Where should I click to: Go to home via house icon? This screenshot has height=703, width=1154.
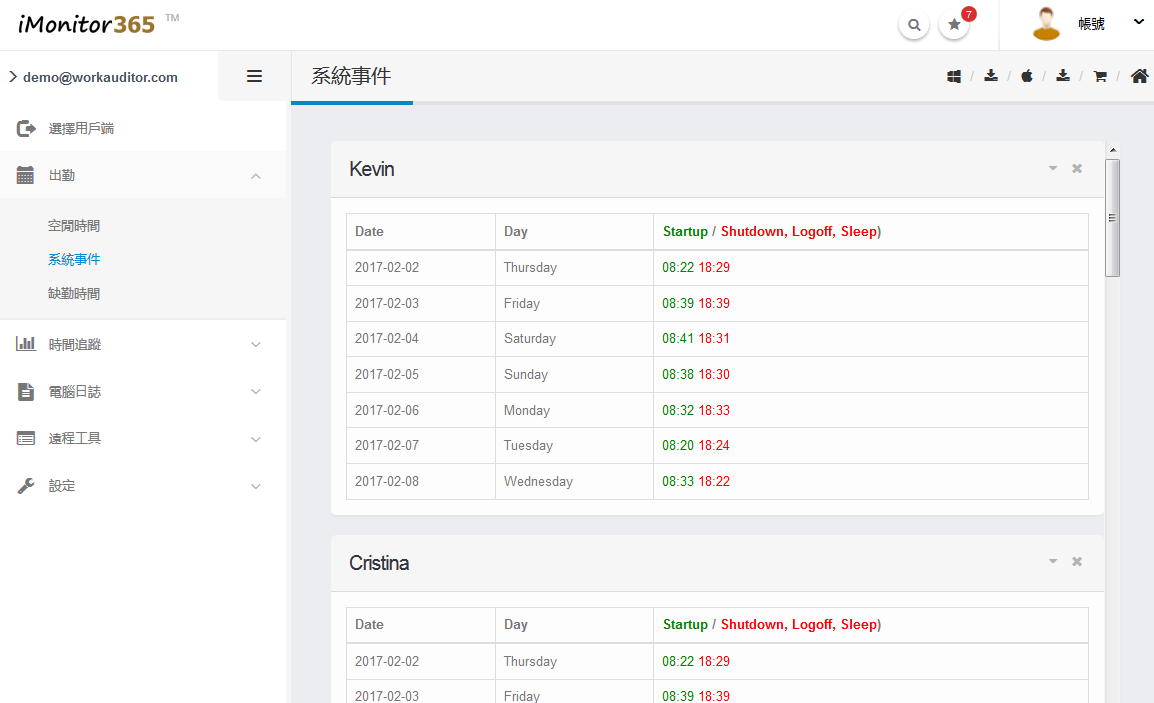pyautogui.click(x=1139, y=76)
